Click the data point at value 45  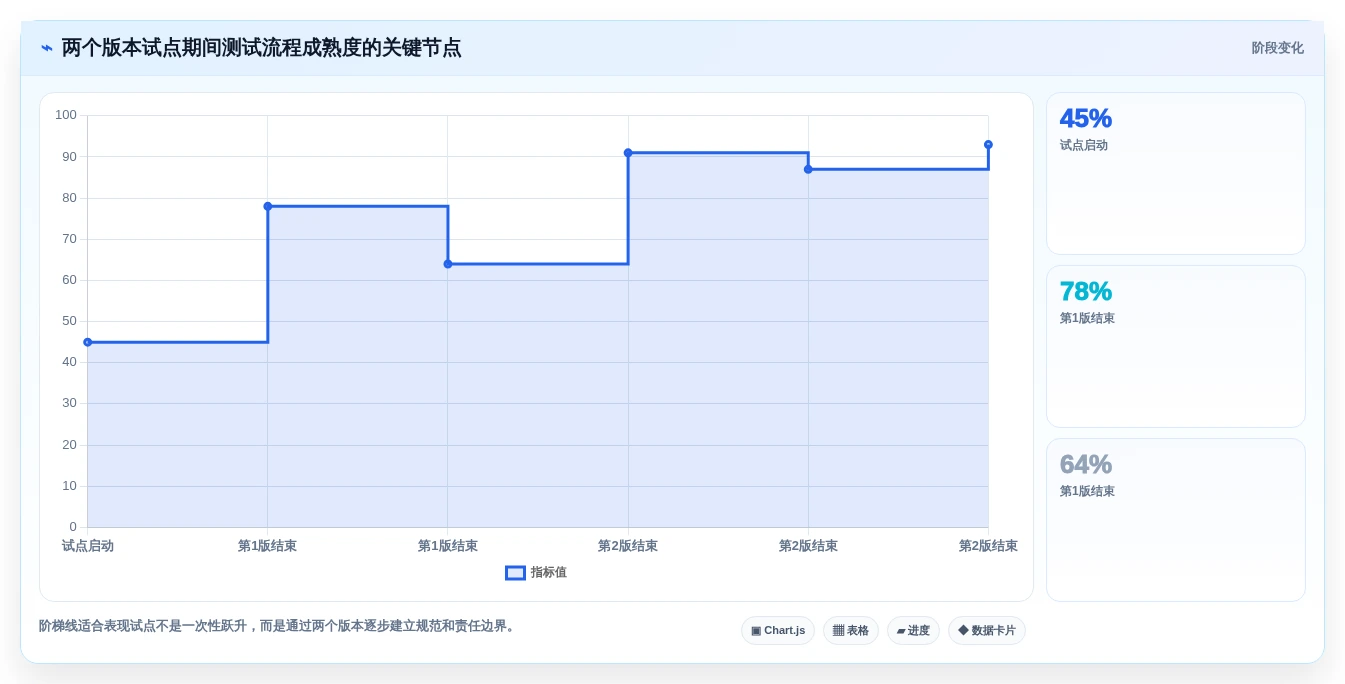87,342
